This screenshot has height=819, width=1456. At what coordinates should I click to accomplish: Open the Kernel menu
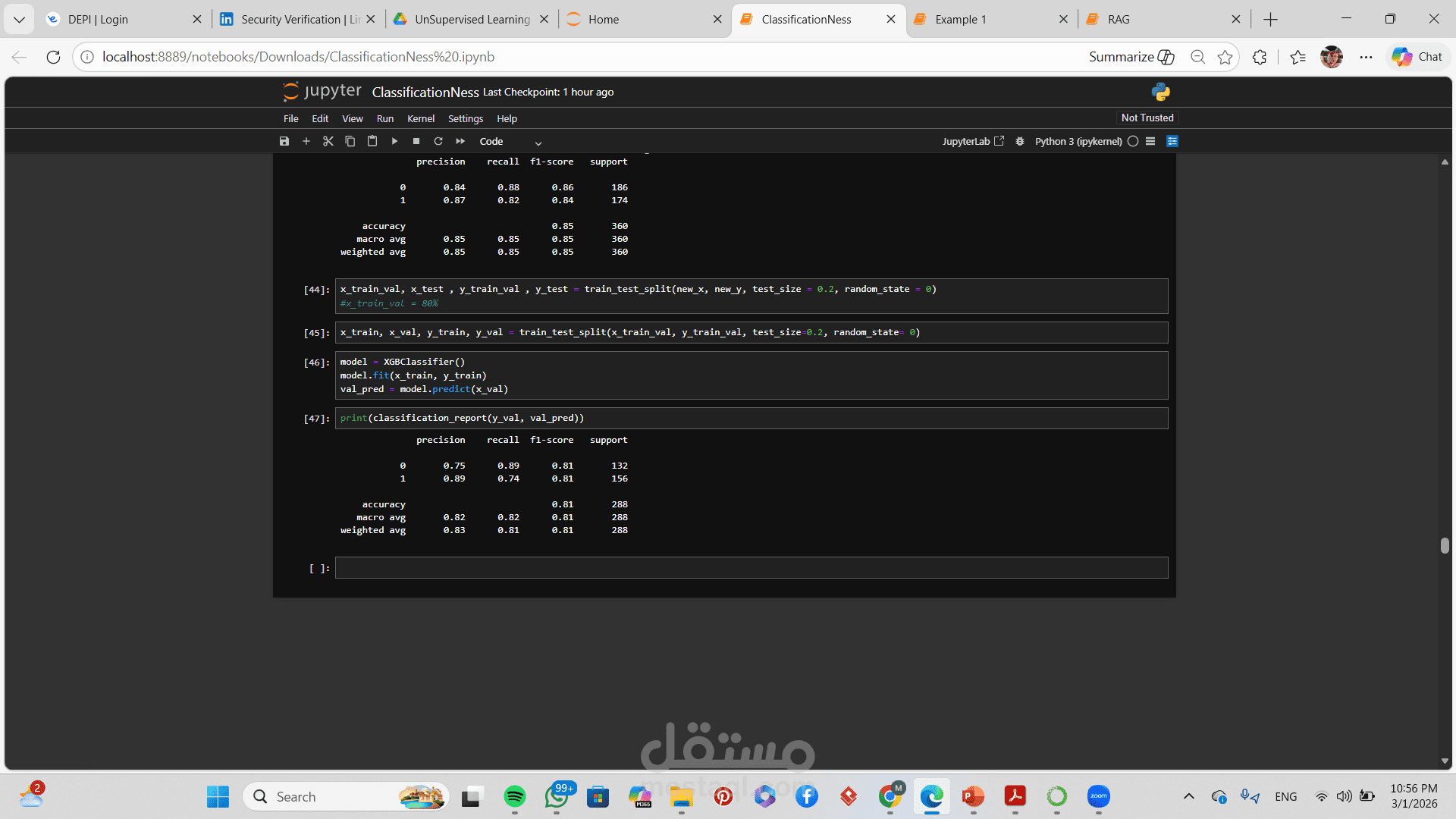click(420, 119)
